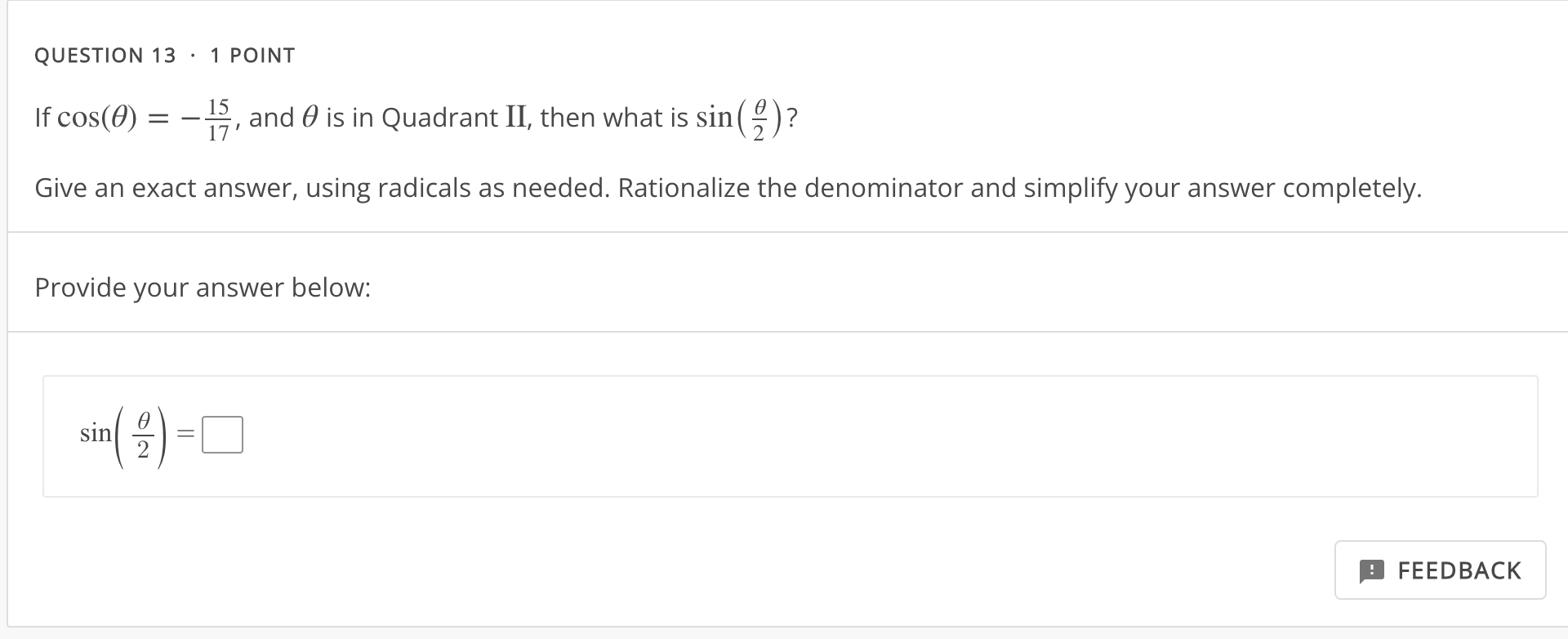Click the equals sign in the answer row
The width and height of the screenshot is (1568, 639).
(185, 434)
